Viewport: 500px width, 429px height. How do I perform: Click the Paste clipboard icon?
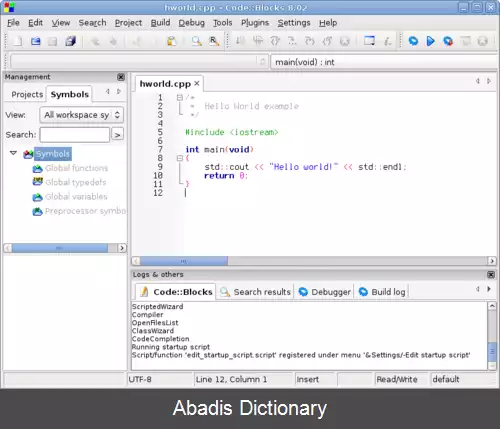(172, 41)
